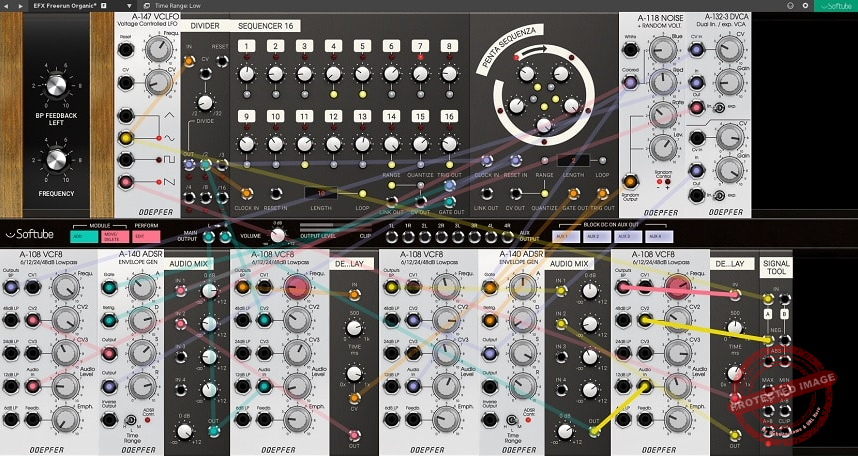Click the Sequencer 16 CLOCK IN jack
The width and height of the screenshot is (858, 456).
246,193
